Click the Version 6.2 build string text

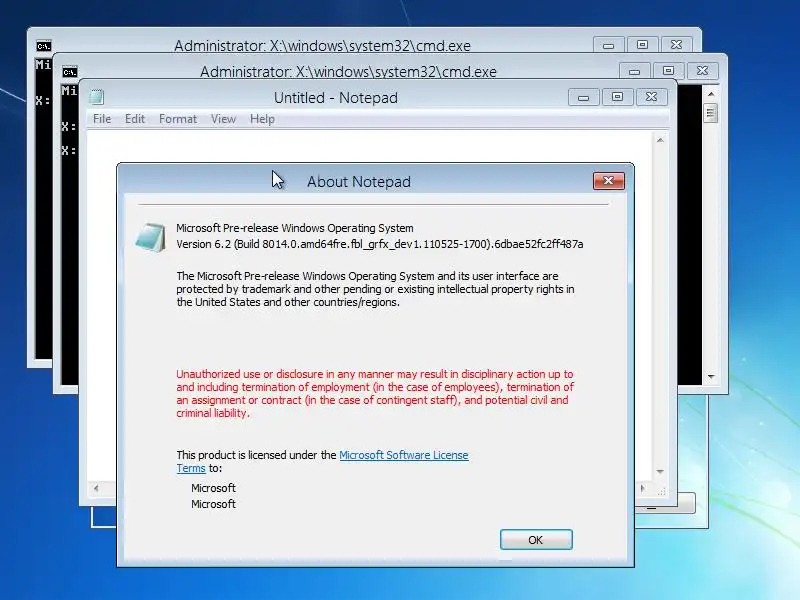coord(380,244)
